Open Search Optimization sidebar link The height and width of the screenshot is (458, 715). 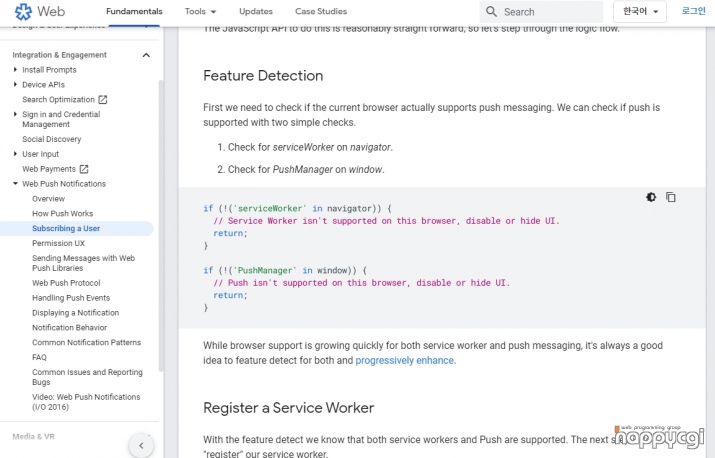[x=58, y=99]
